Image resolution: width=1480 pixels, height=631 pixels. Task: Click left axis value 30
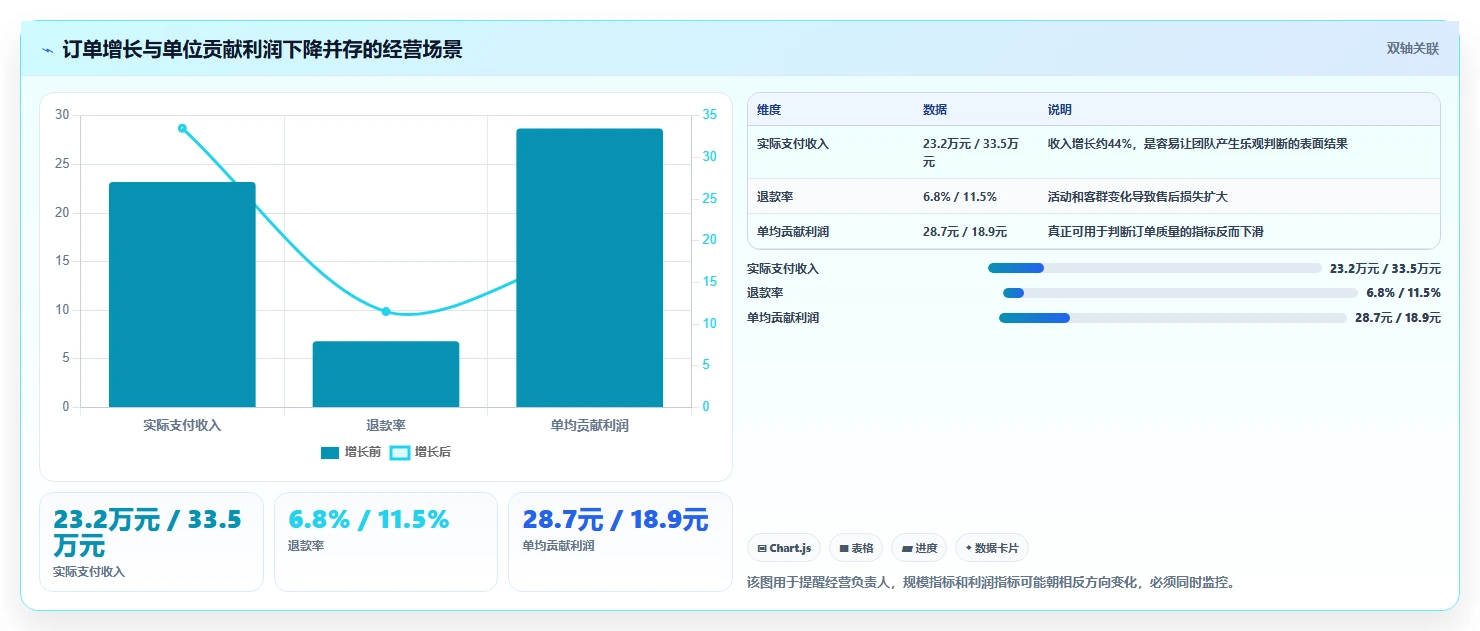pos(62,115)
